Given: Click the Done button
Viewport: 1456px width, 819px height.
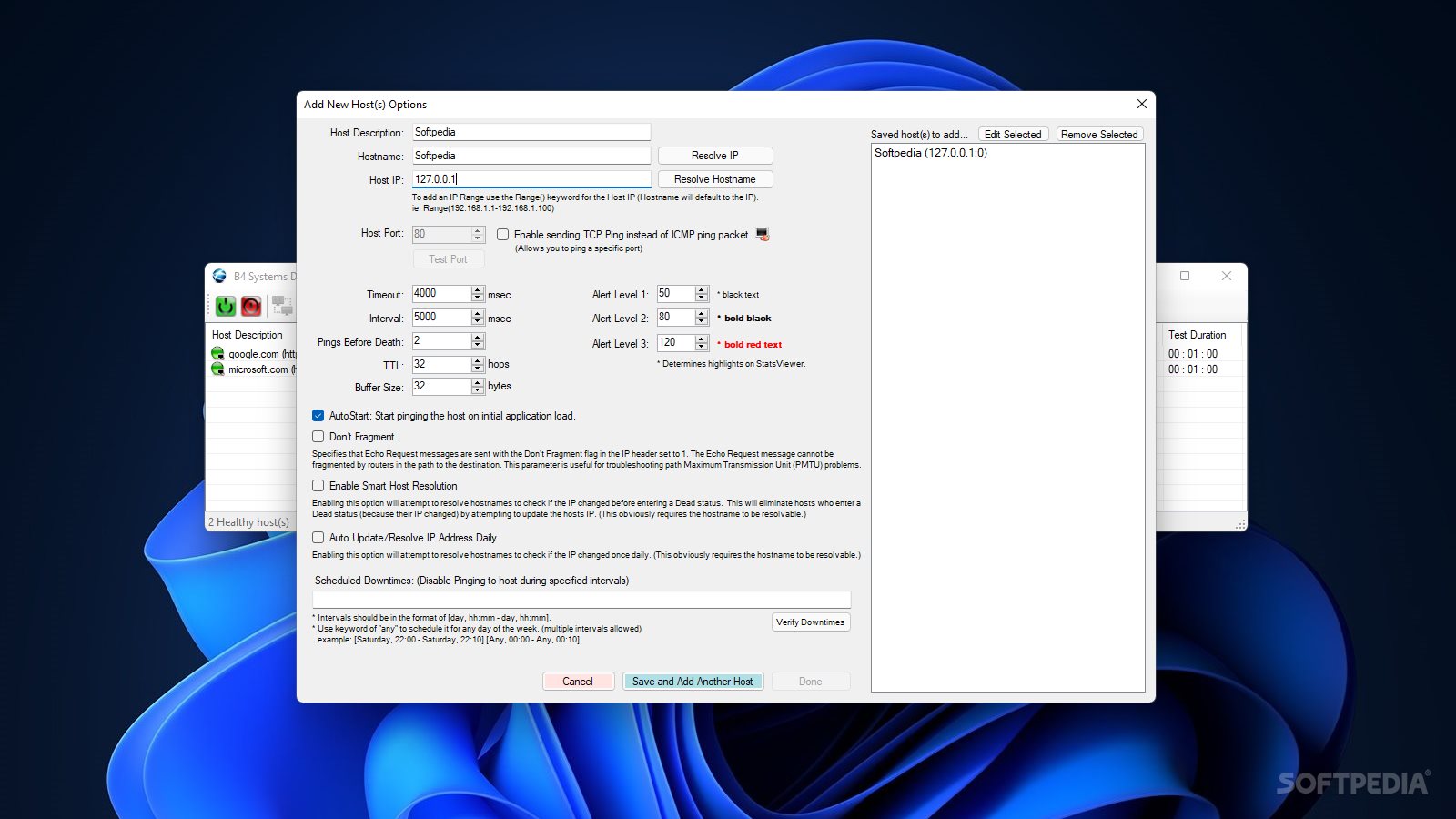Looking at the screenshot, I should [811, 682].
